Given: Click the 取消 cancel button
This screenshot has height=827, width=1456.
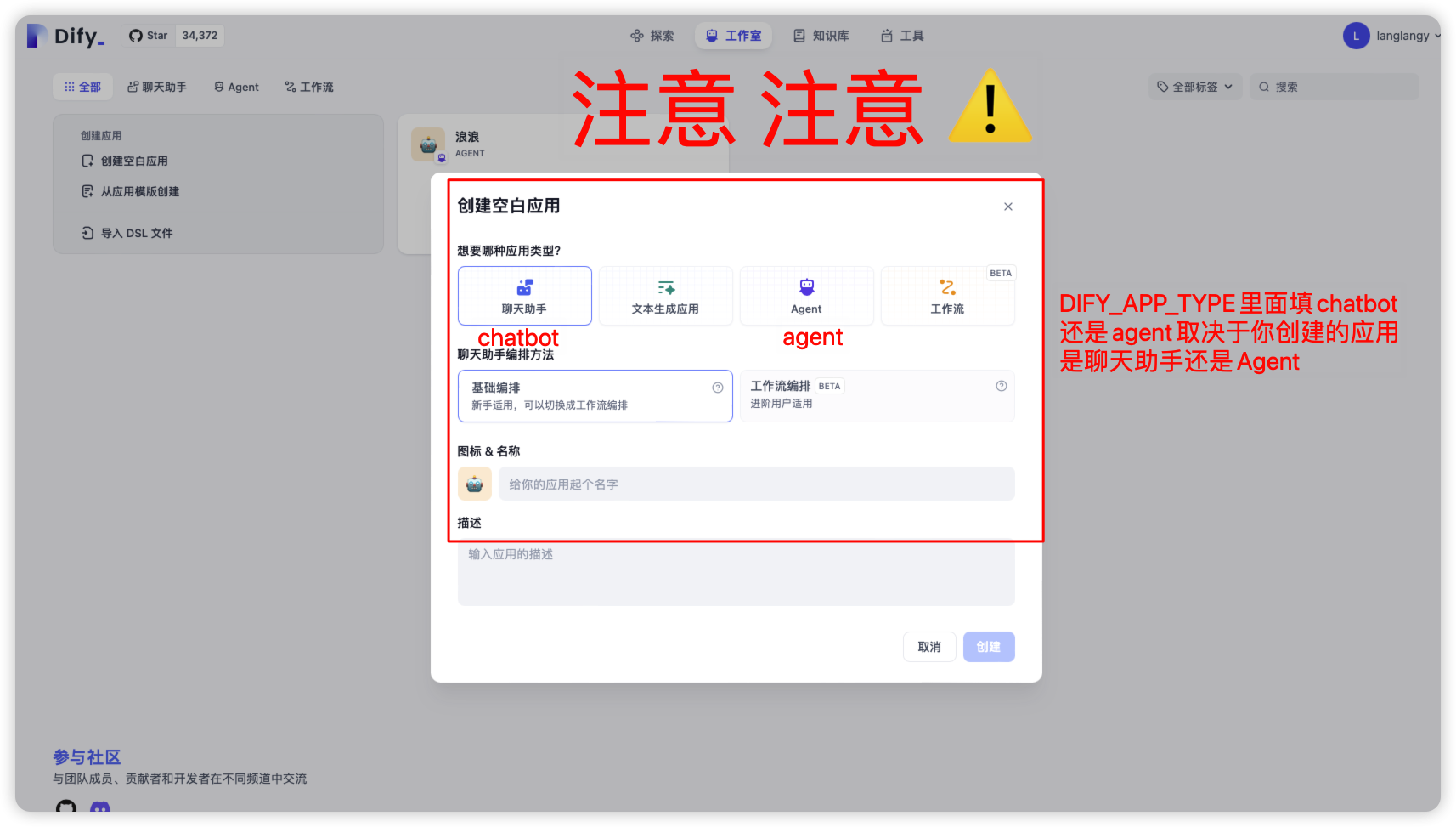Looking at the screenshot, I should 928,646.
